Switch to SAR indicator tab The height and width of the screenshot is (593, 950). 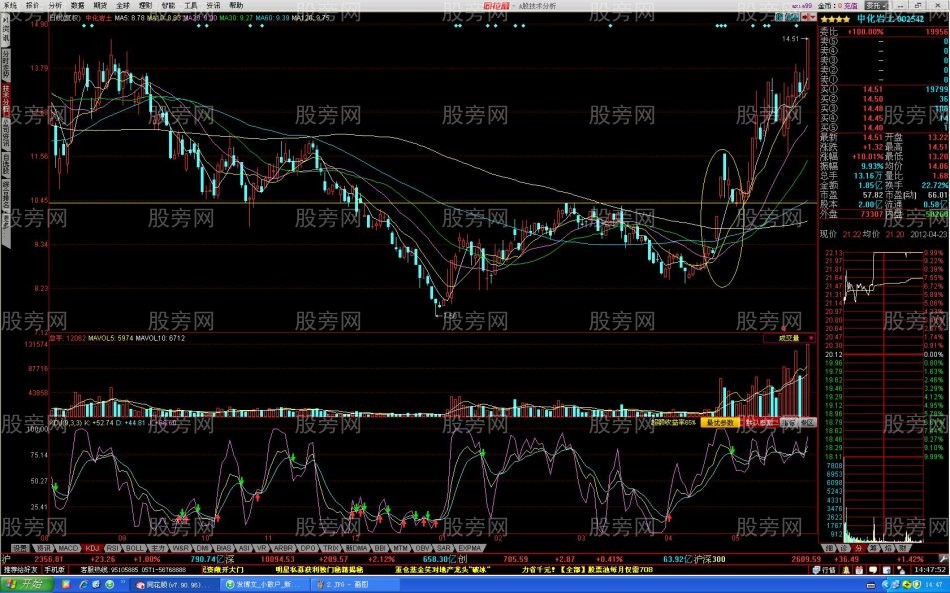tap(443, 548)
